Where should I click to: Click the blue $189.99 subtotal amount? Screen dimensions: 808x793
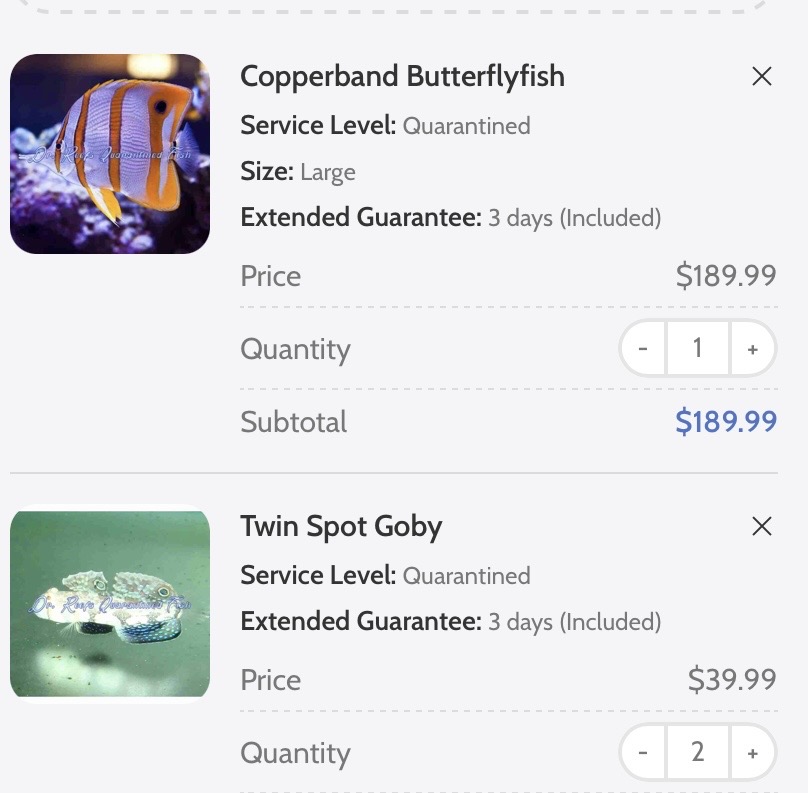tap(726, 421)
